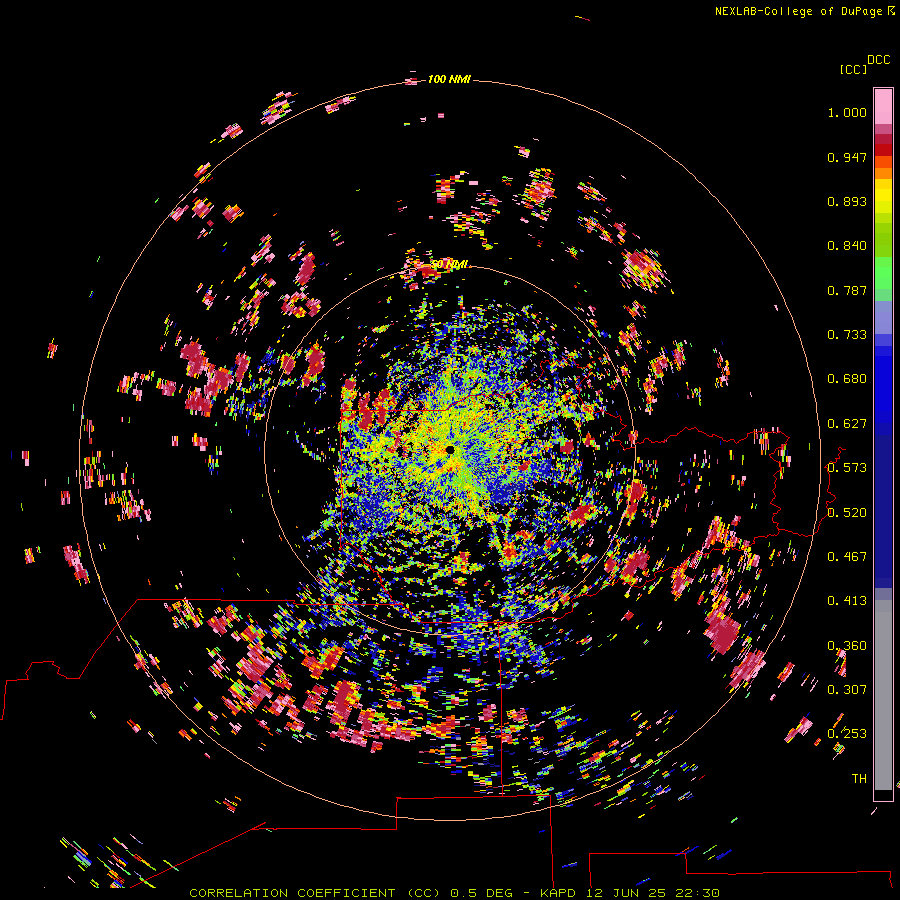Click the [CC] unit label

(853, 69)
